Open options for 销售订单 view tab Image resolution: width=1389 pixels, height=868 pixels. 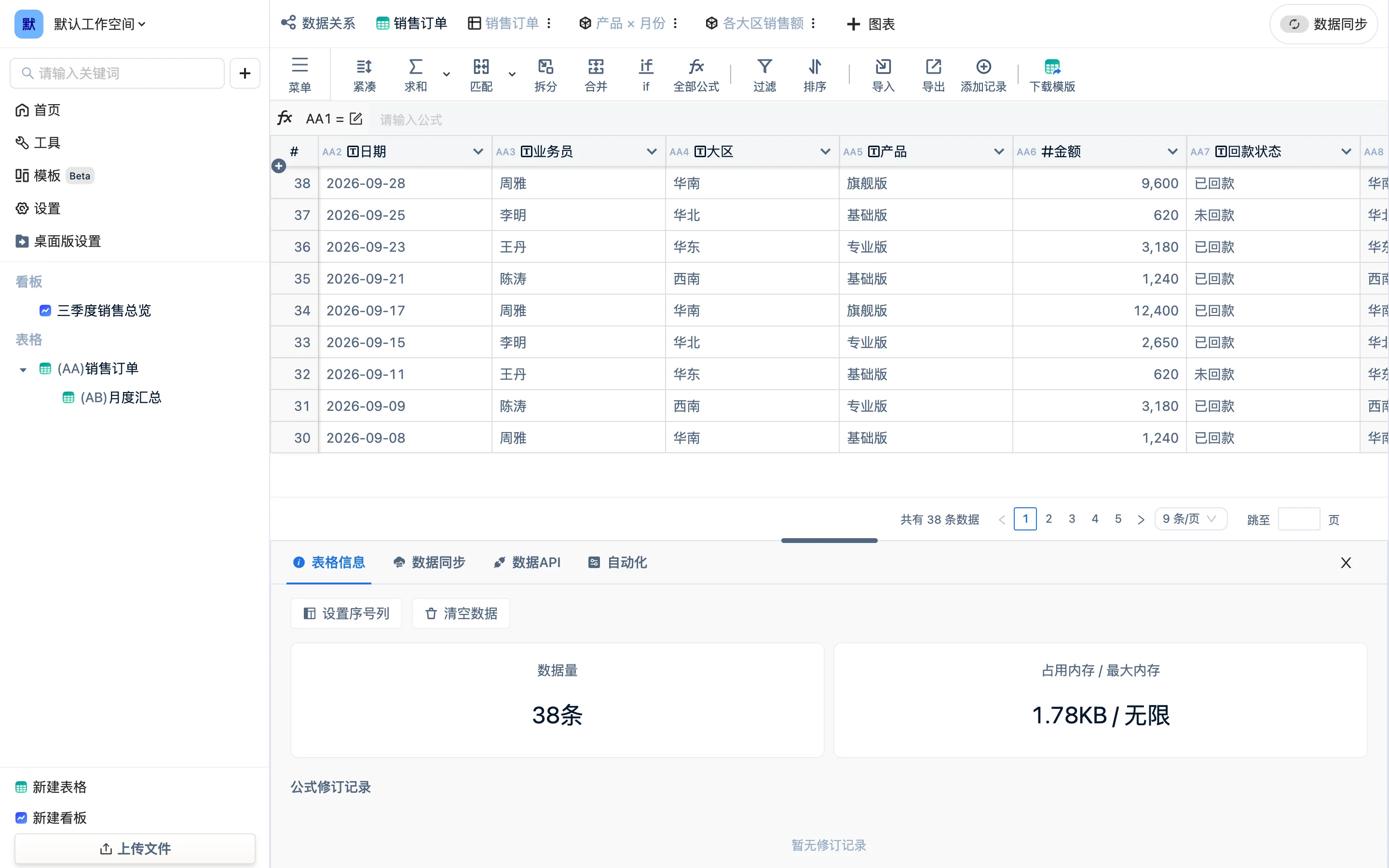pos(549,23)
